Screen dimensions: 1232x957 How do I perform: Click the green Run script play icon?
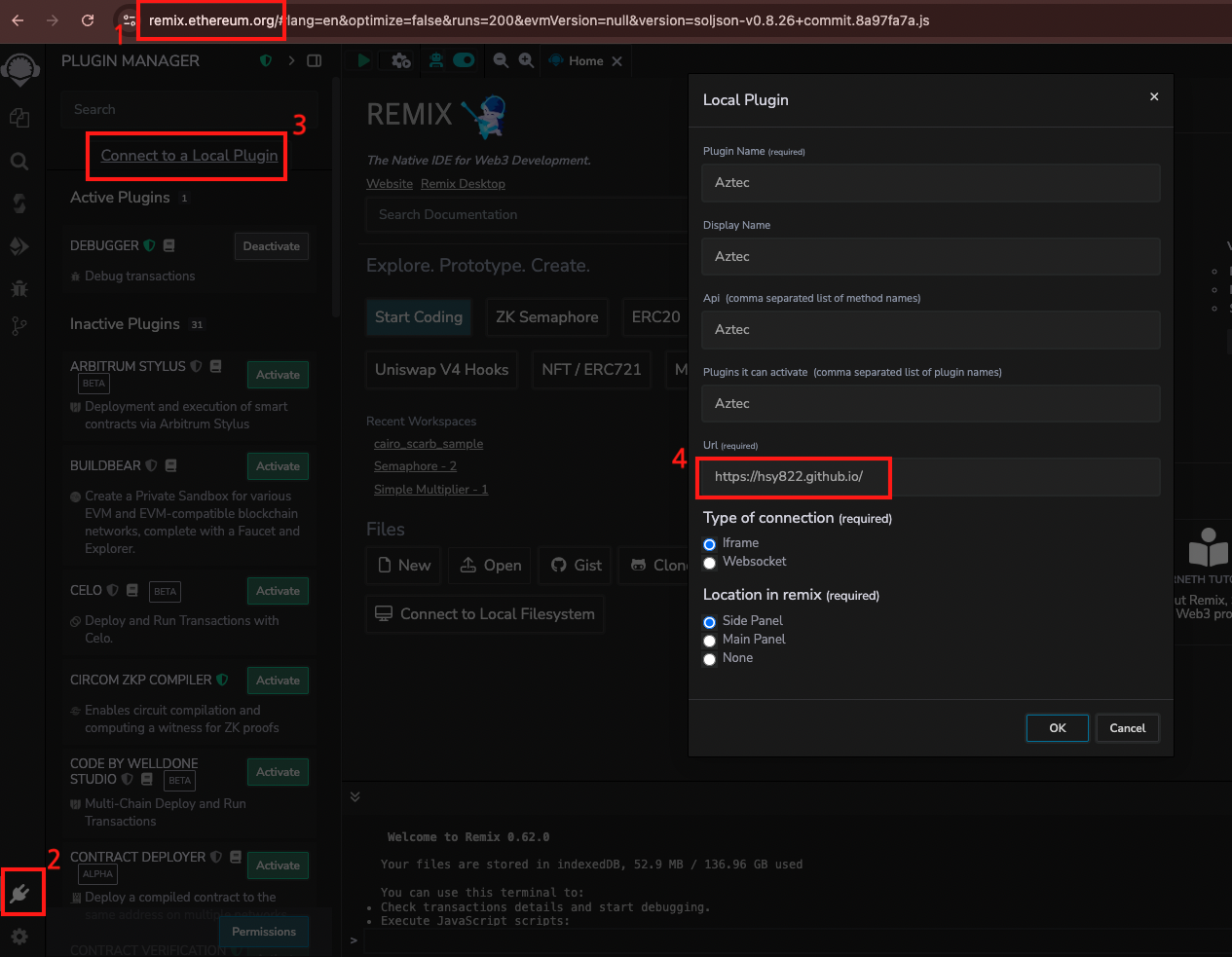click(x=363, y=60)
